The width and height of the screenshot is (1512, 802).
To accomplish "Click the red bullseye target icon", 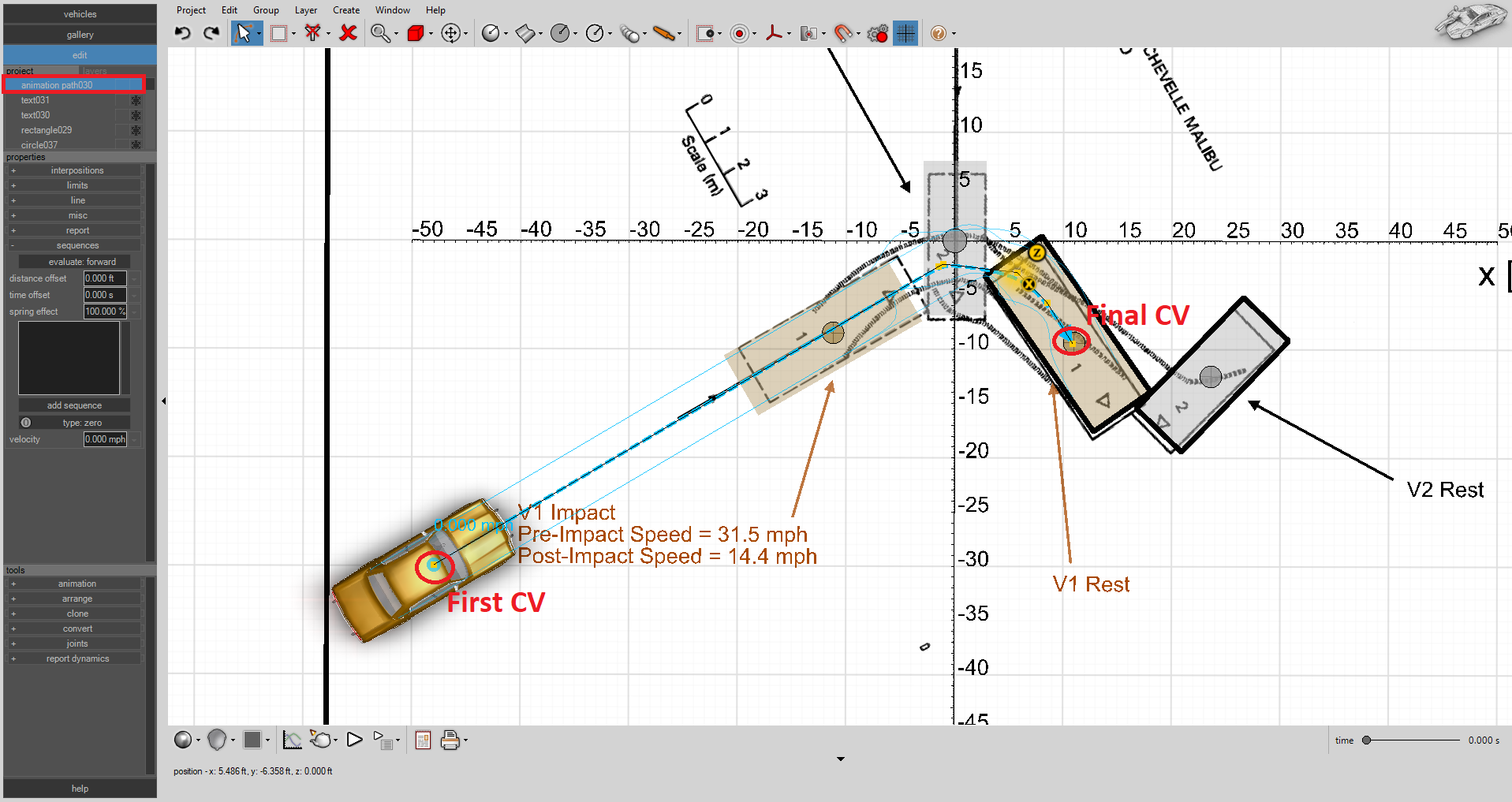I will pyautogui.click(x=740, y=33).
